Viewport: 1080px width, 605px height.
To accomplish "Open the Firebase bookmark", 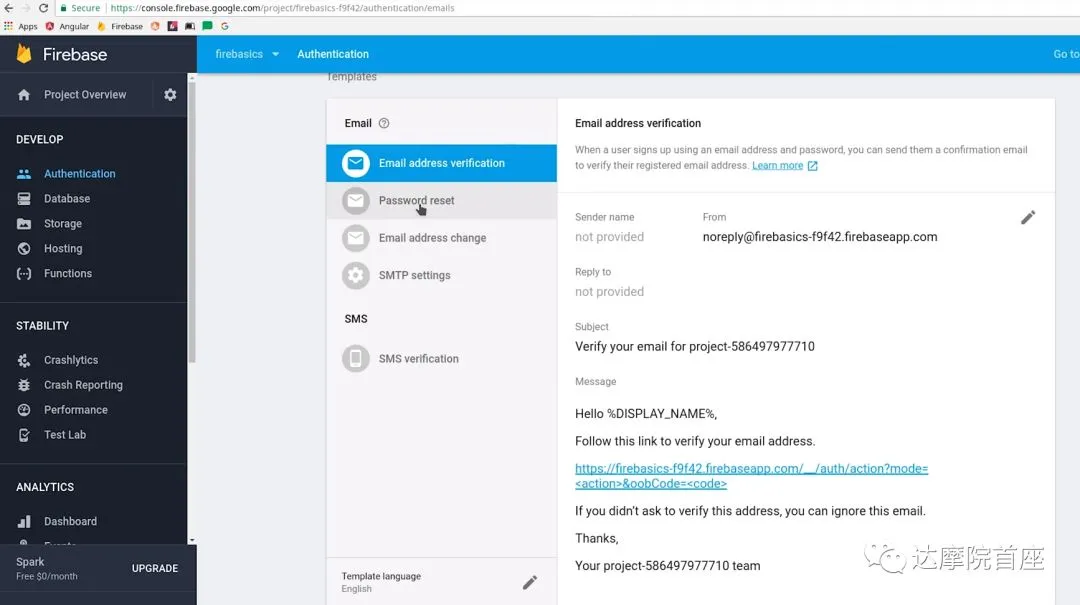I will click(120, 26).
